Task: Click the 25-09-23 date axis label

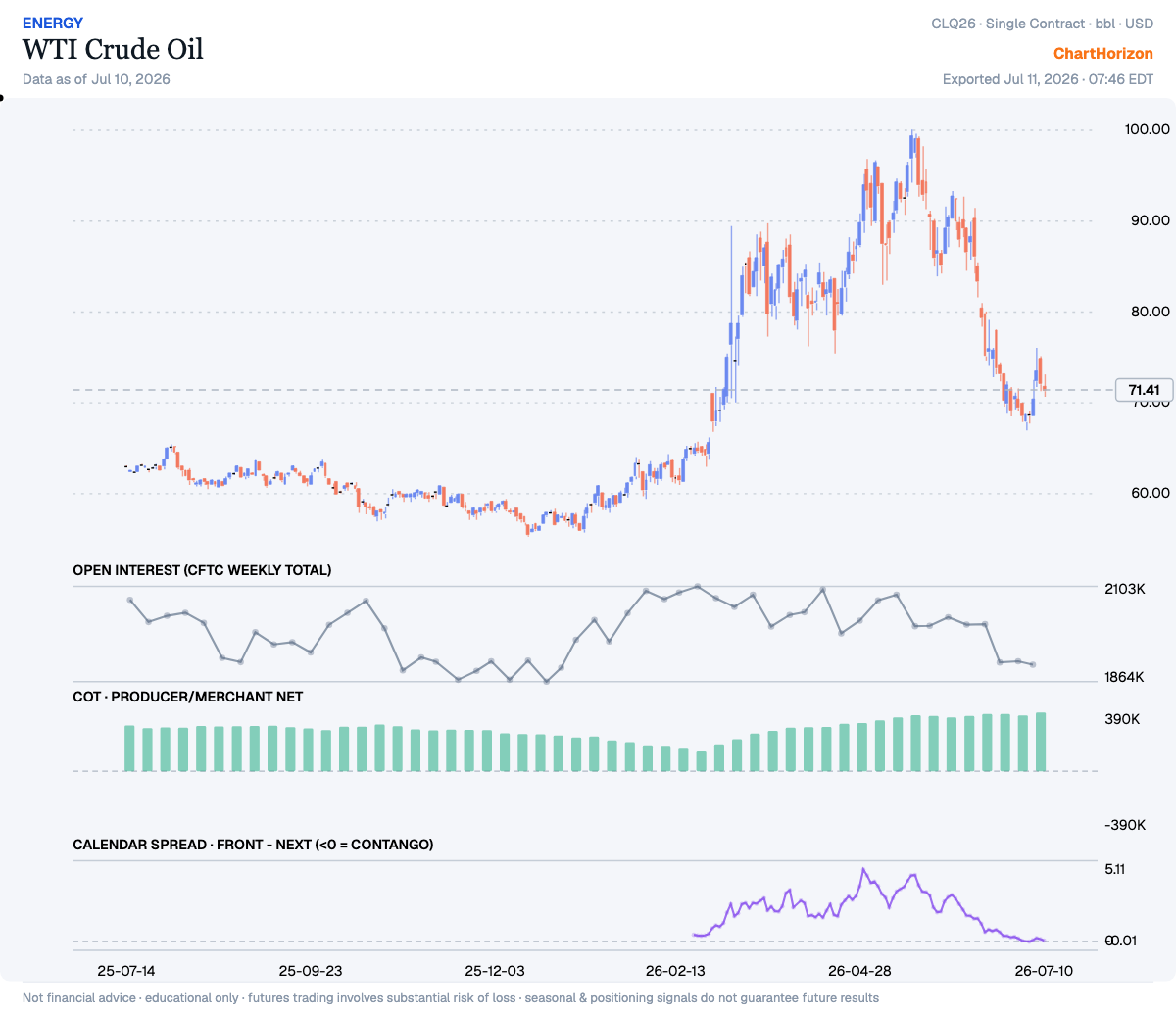Action: [x=311, y=971]
